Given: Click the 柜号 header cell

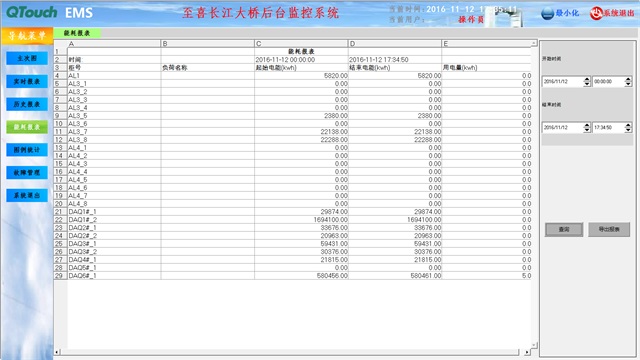Looking at the screenshot, I should point(114,68).
